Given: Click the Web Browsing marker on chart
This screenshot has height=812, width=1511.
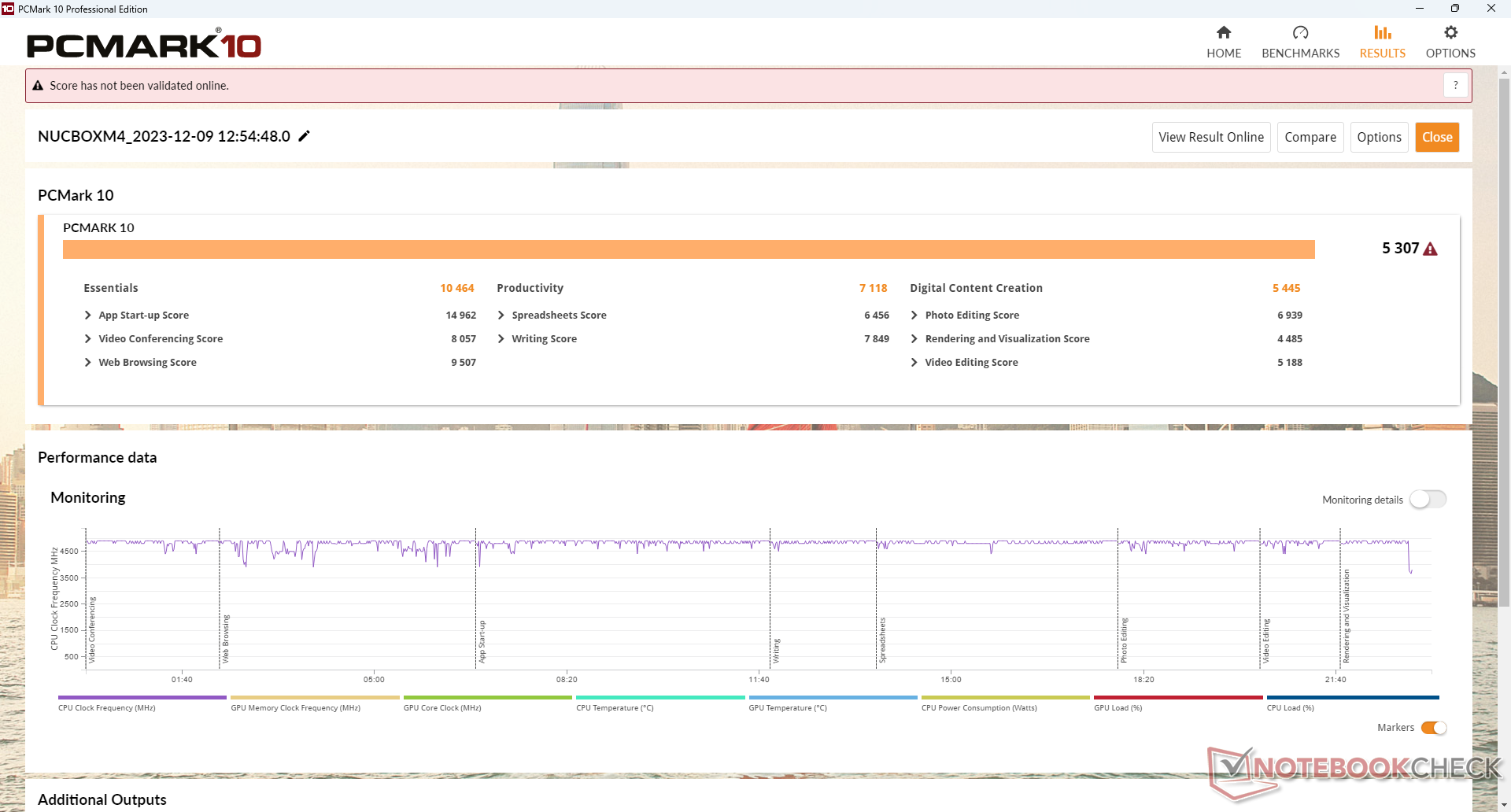Looking at the screenshot, I should pos(226,639).
